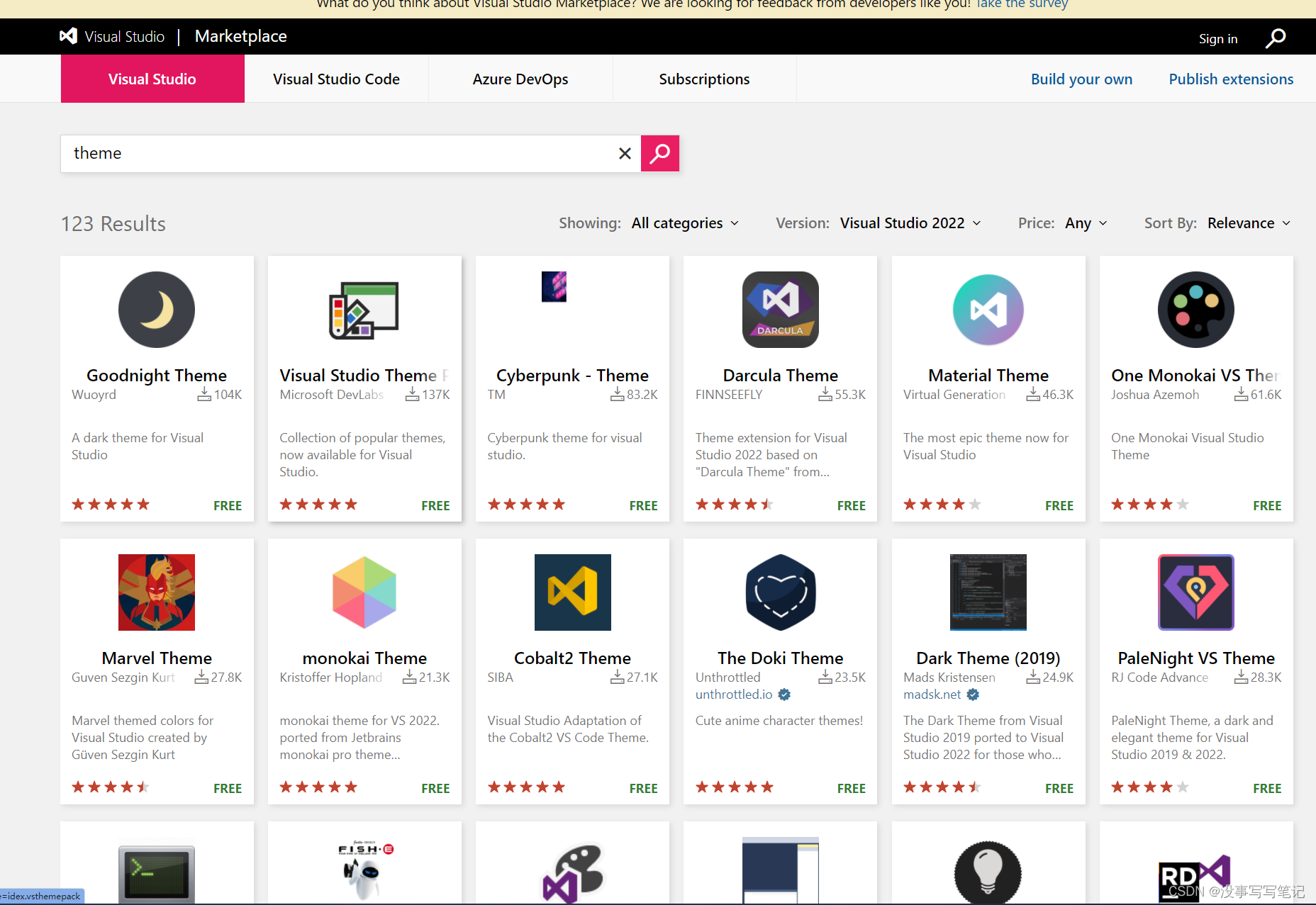This screenshot has height=905, width=1316.
Task: Open the Cyberpunk - Theme title
Action: (x=573, y=375)
